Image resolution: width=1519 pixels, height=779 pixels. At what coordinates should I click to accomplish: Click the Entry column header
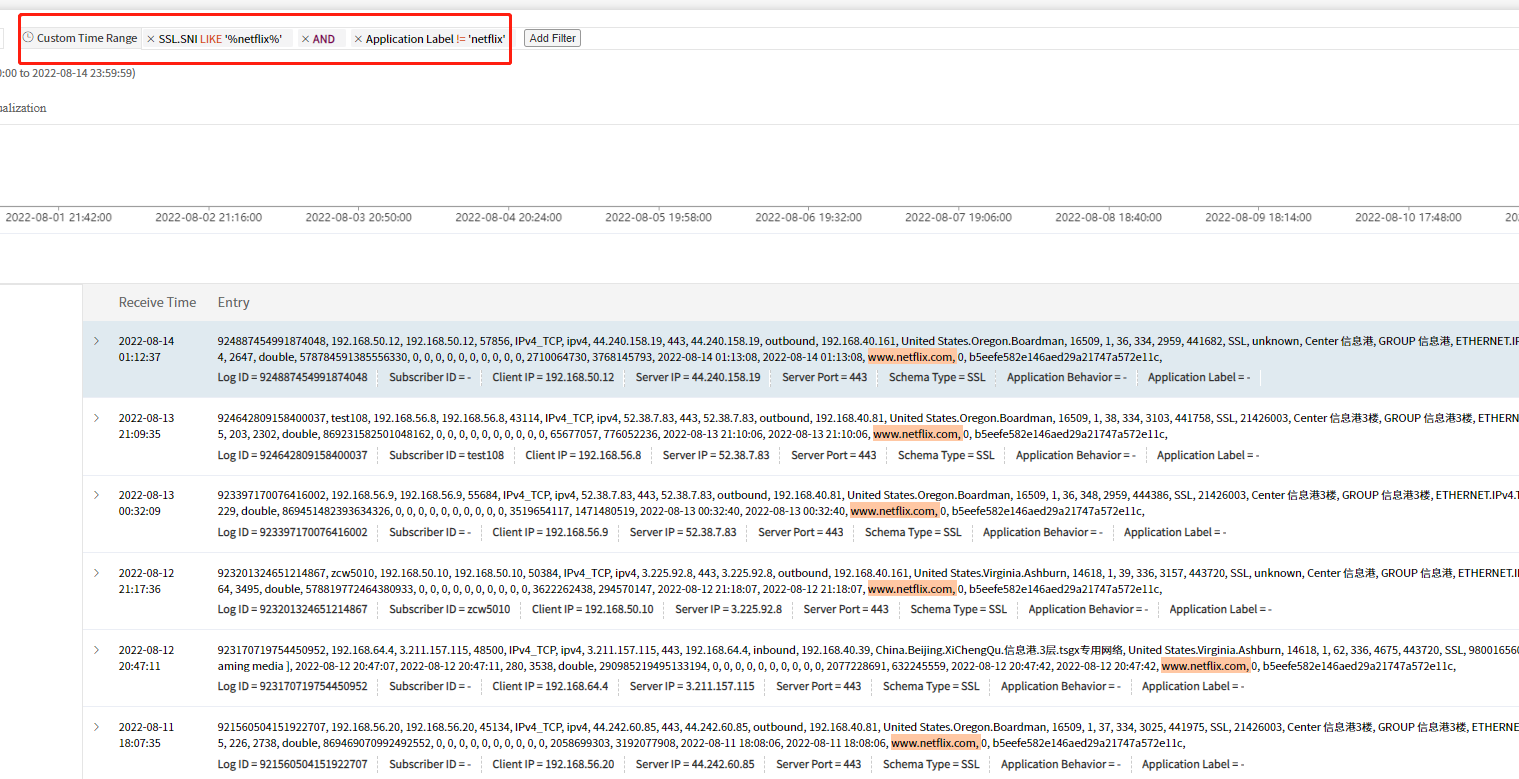click(233, 302)
